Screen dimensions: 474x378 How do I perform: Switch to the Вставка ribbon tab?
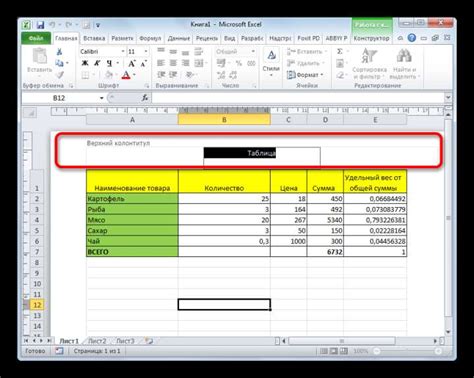pos(94,38)
